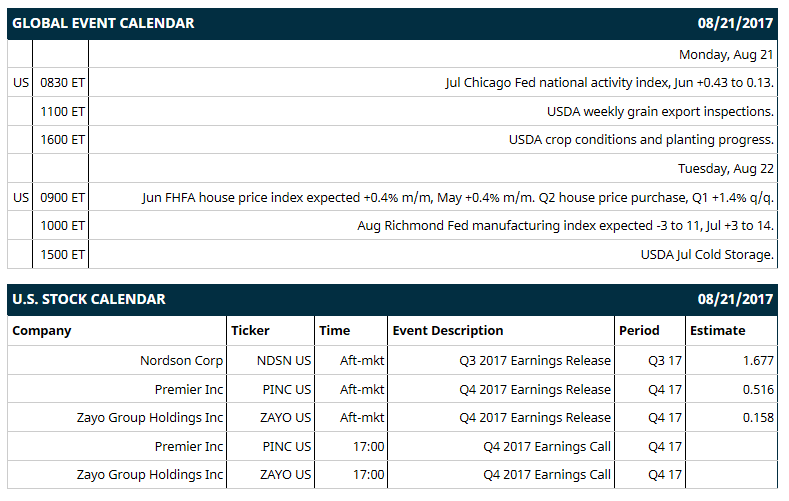Select Zayo Group's Q4 2017 Earnings Release
789x501 pixels.
point(535,418)
